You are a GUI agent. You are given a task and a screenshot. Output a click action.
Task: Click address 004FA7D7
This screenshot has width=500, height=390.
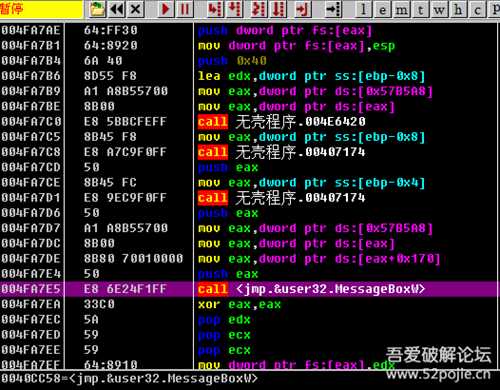click(x=31, y=228)
